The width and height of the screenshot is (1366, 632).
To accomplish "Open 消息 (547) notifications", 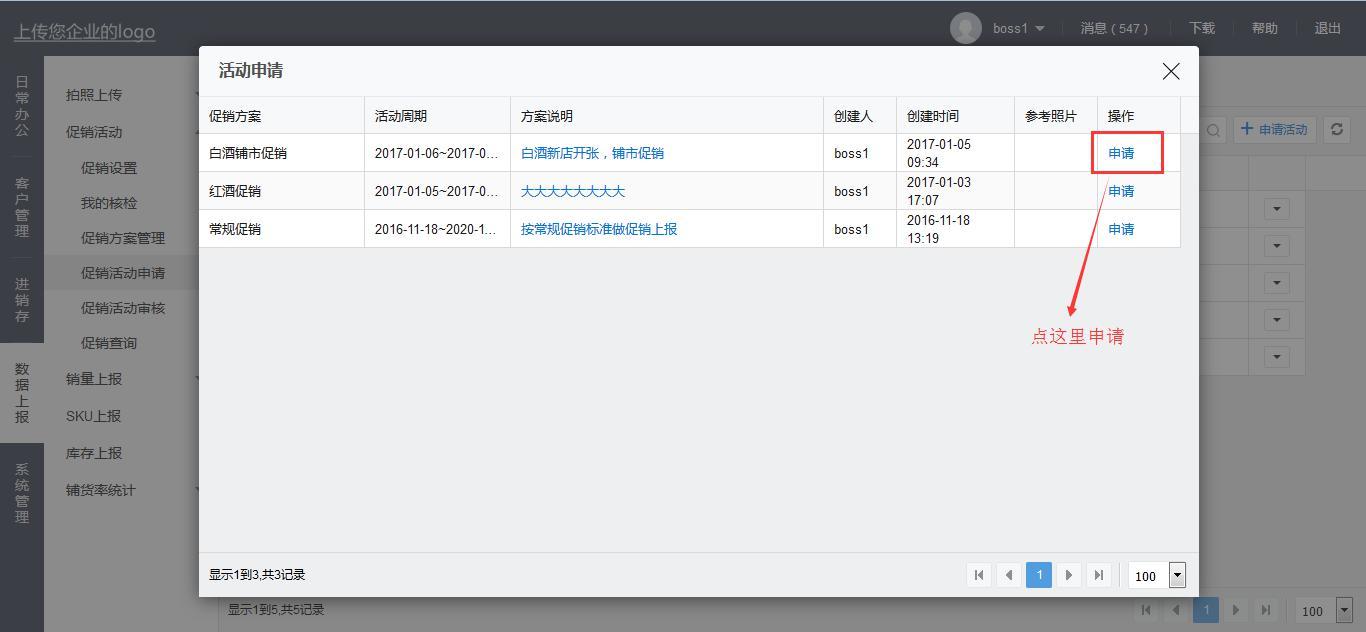I will pos(1114,29).
